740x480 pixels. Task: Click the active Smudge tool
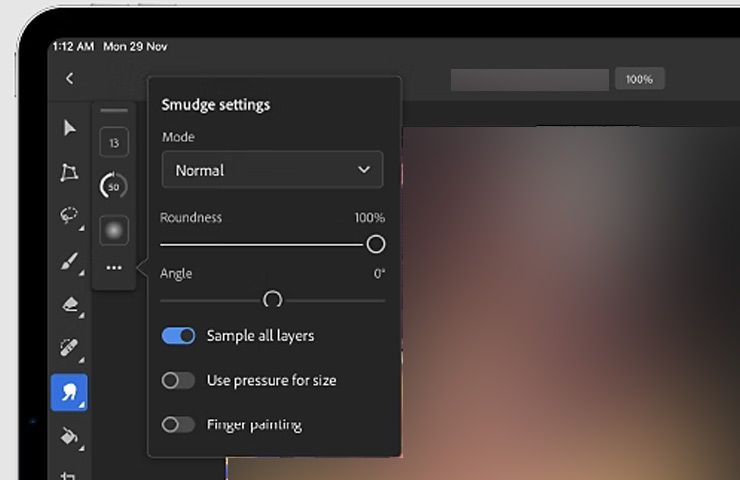pyautogui.click(x=69, y=392)
